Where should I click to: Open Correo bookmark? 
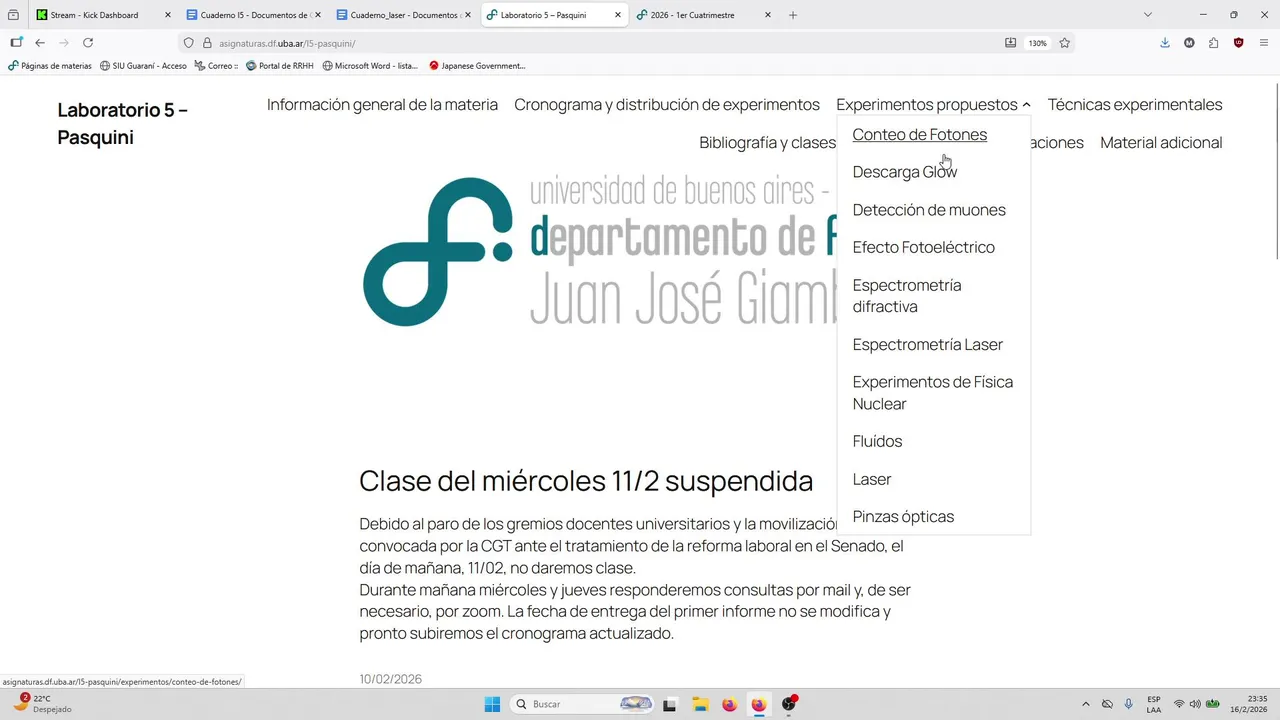(x=216, y=66)
